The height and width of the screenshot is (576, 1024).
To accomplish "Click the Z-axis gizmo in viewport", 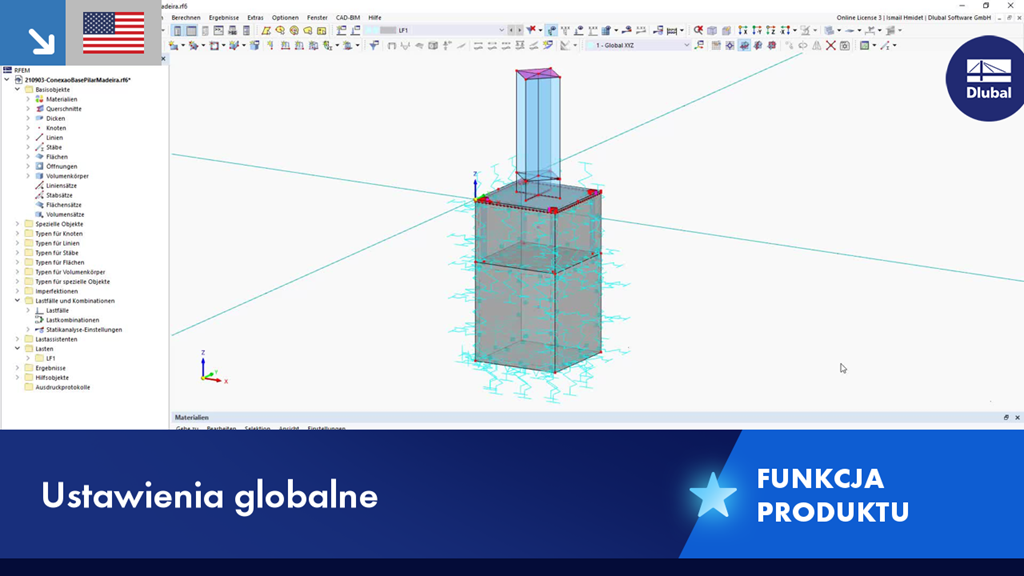I will [203, 362].
